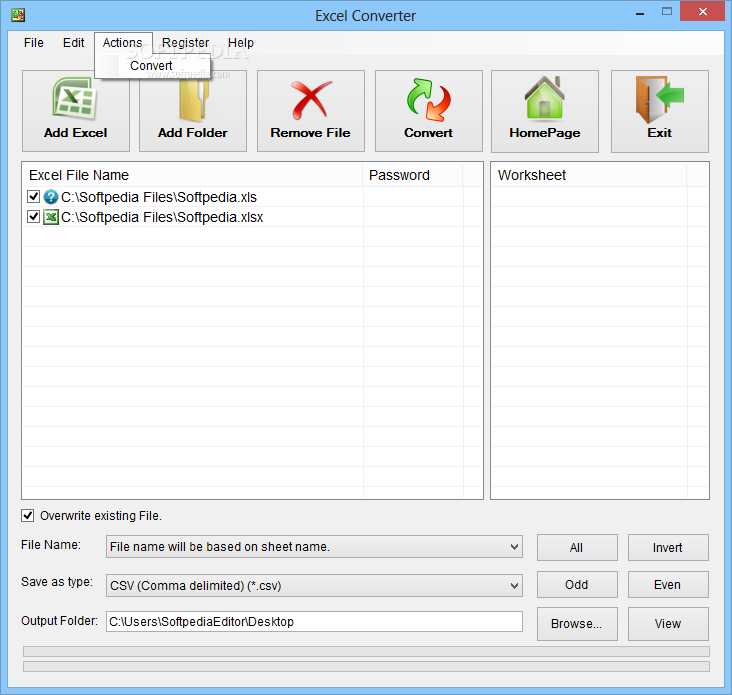
Task: Toggle Overwrite existing File checkbox
Action: [28, 515]
